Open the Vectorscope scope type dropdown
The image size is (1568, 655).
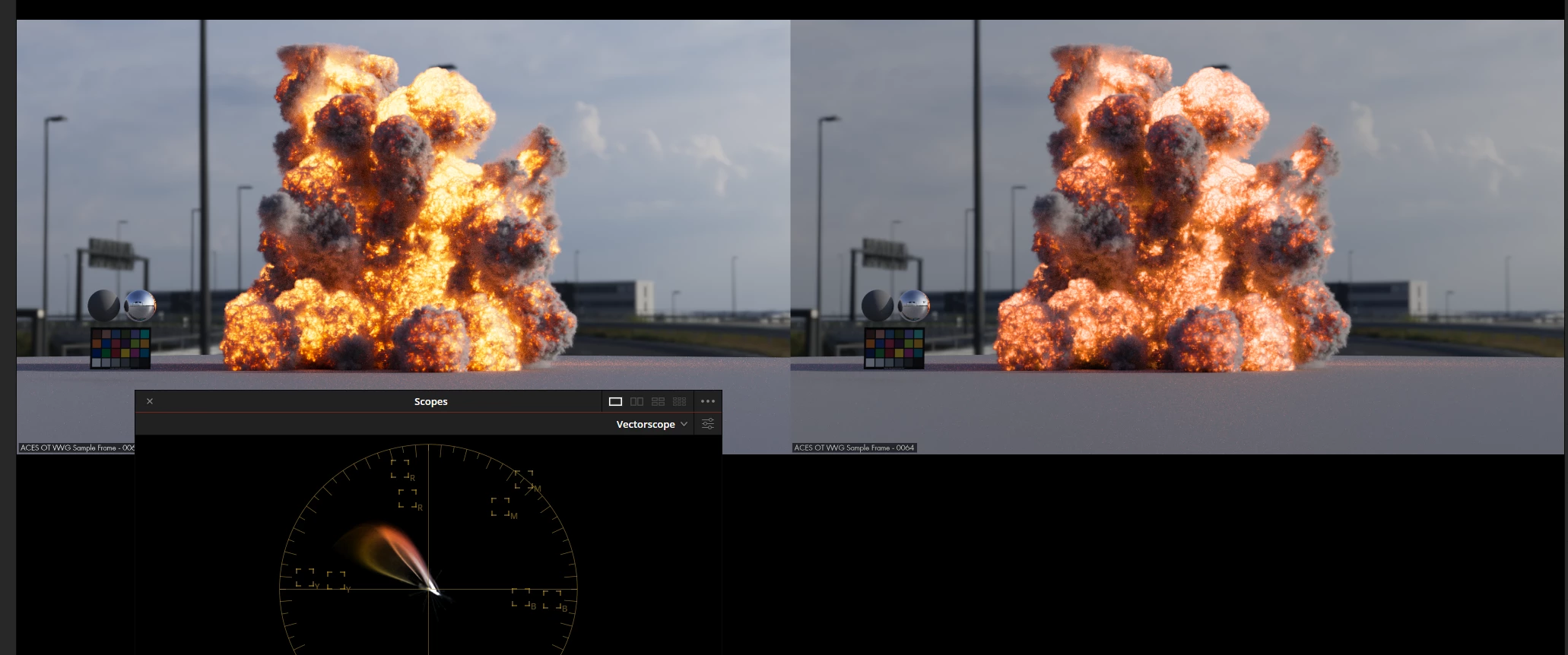[x=652, y=424]
